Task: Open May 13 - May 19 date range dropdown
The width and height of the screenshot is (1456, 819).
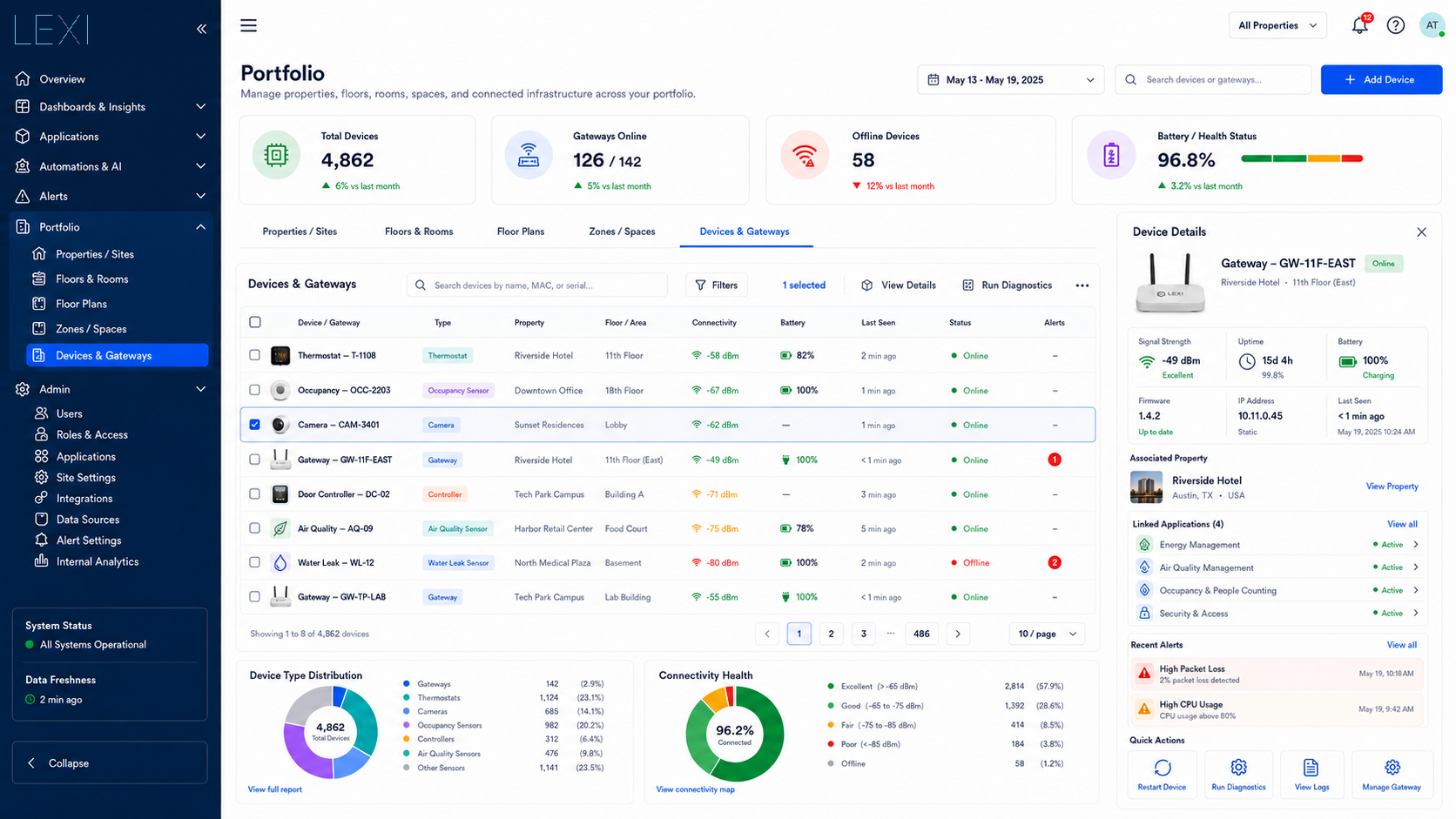Action: 1010,79
